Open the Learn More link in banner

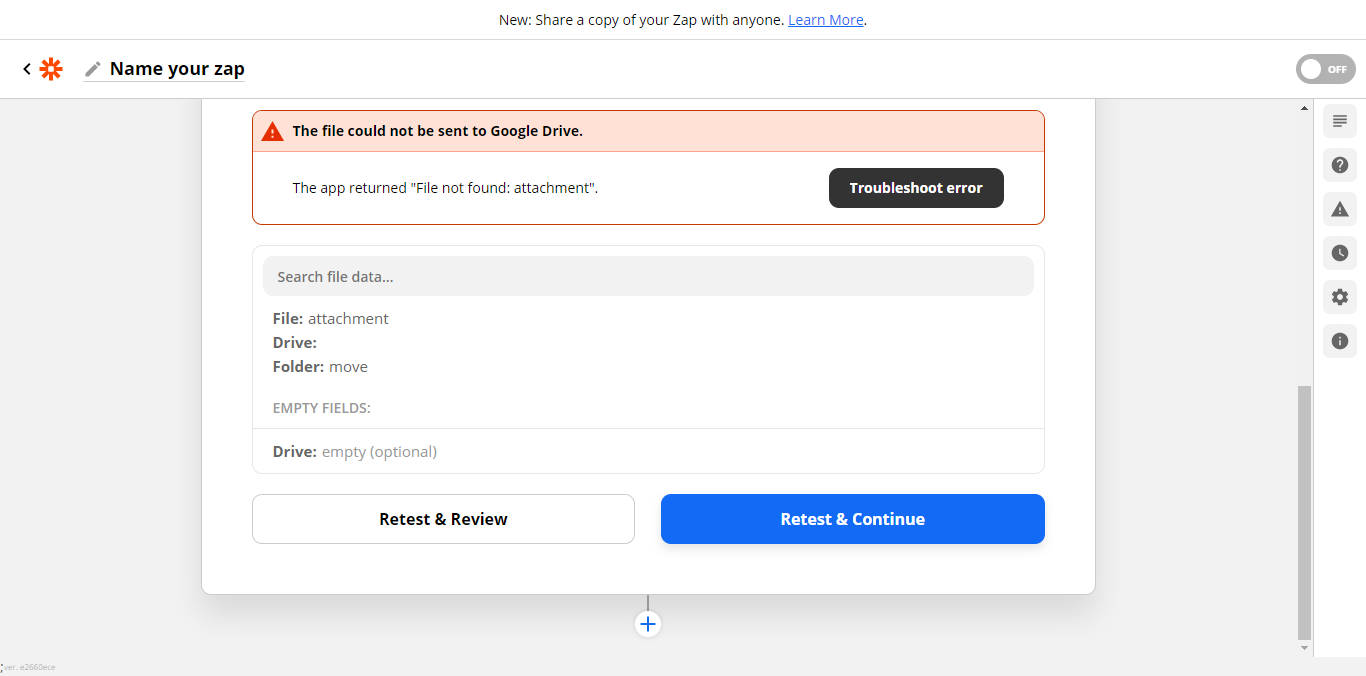[825, 20]
